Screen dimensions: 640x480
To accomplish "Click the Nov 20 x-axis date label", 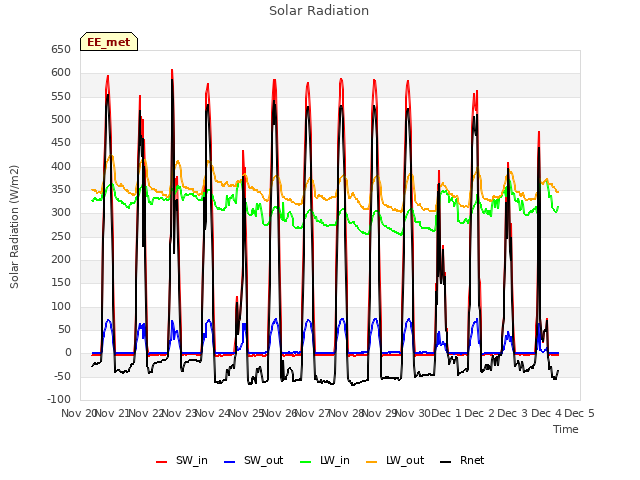I will pyautogui.click(x=79, y=413).
